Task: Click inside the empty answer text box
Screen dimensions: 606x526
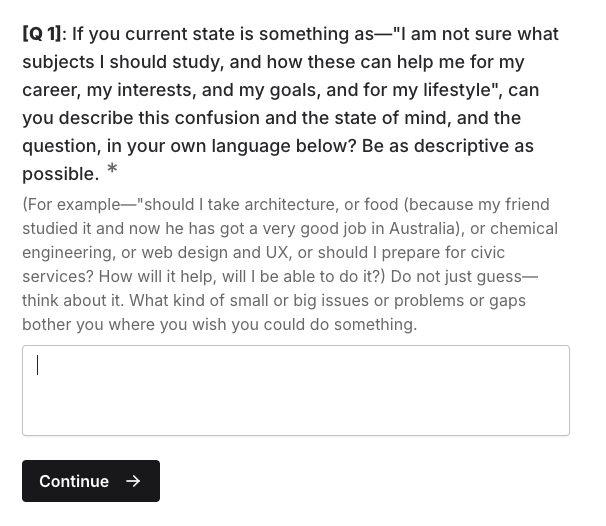Action: coord(296,390)
